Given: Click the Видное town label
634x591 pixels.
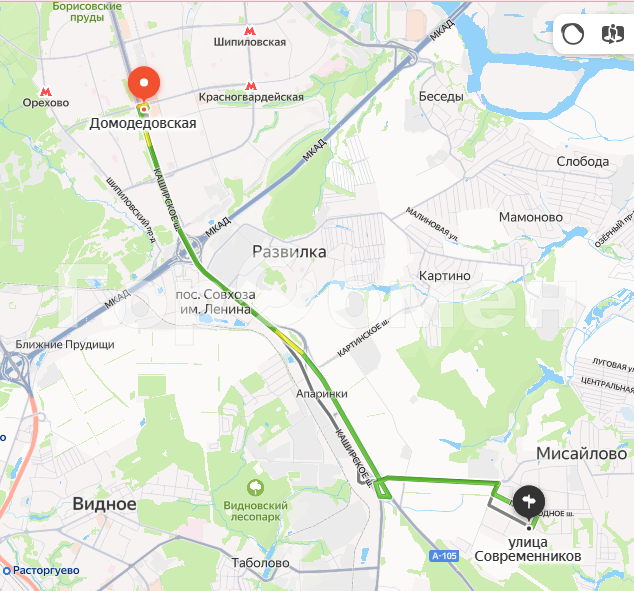Looking at the screenshot, I should (x=104, y=504).
